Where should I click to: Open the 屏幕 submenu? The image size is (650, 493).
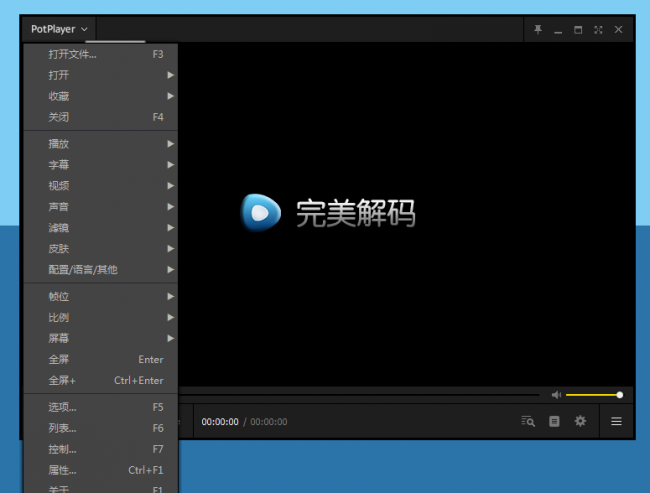click(x=101, y=338)
